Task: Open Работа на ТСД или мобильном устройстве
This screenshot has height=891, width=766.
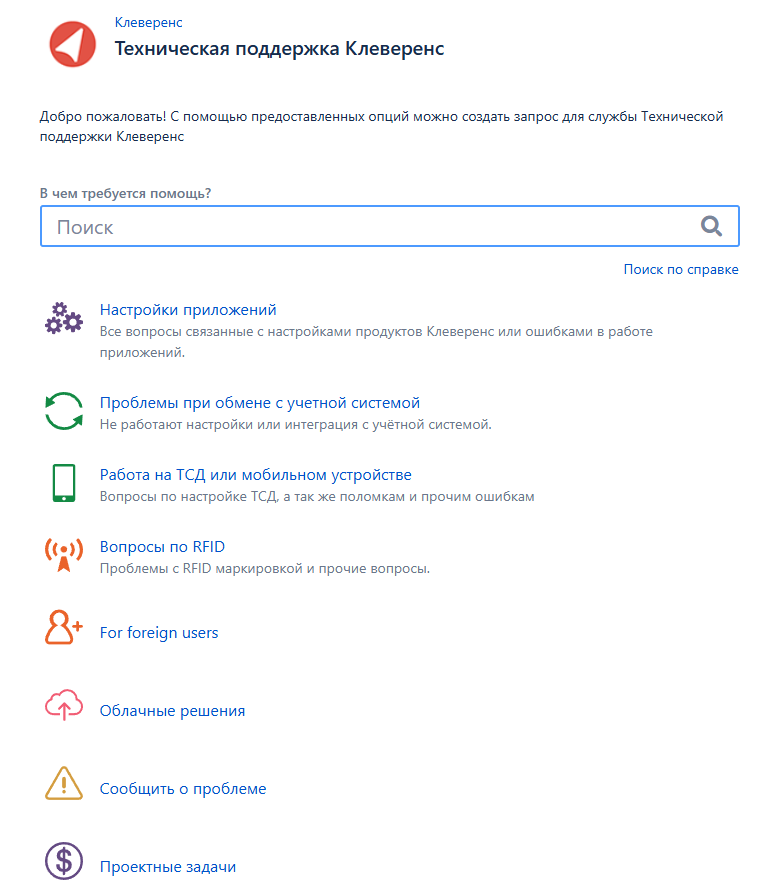Action: [256, 475]
